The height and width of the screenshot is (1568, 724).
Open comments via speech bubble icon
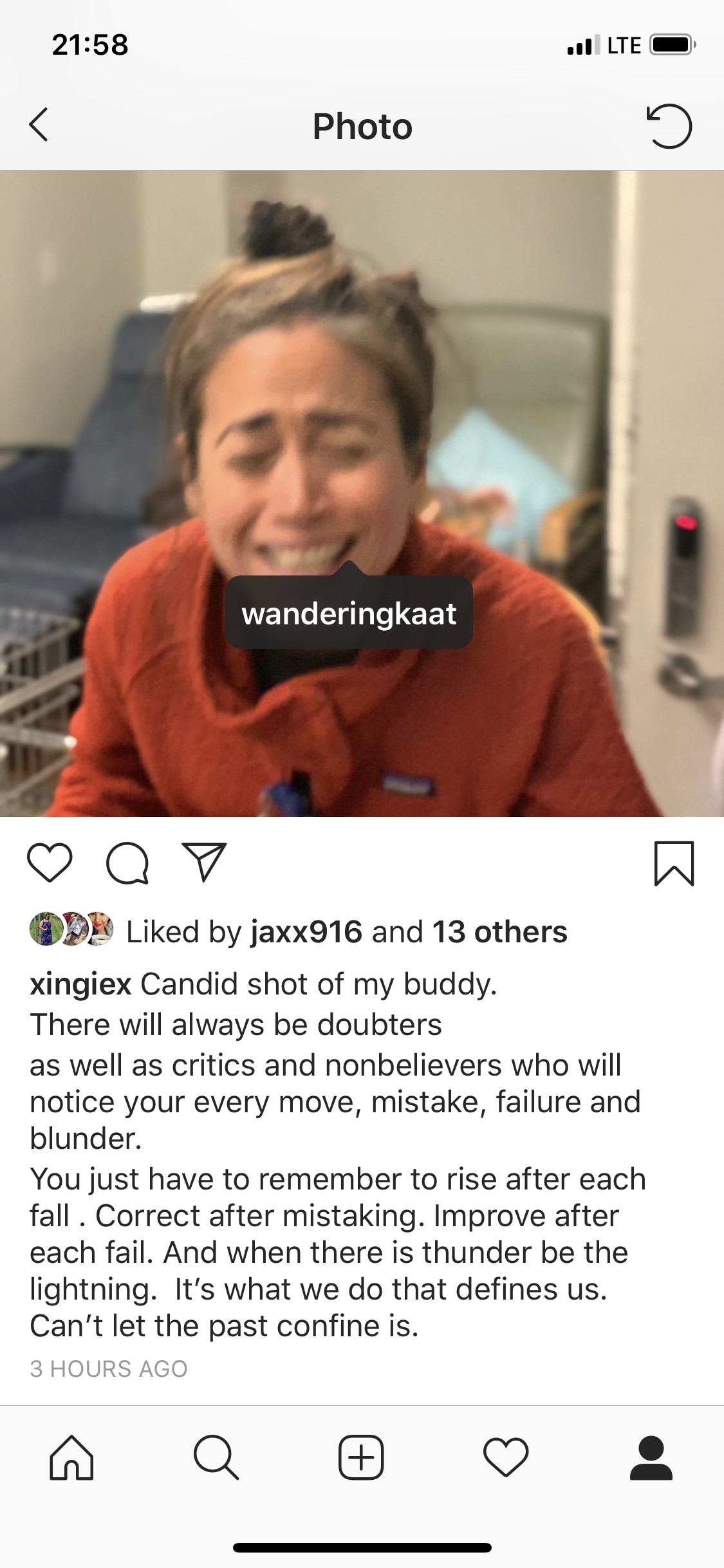(127, 863)
